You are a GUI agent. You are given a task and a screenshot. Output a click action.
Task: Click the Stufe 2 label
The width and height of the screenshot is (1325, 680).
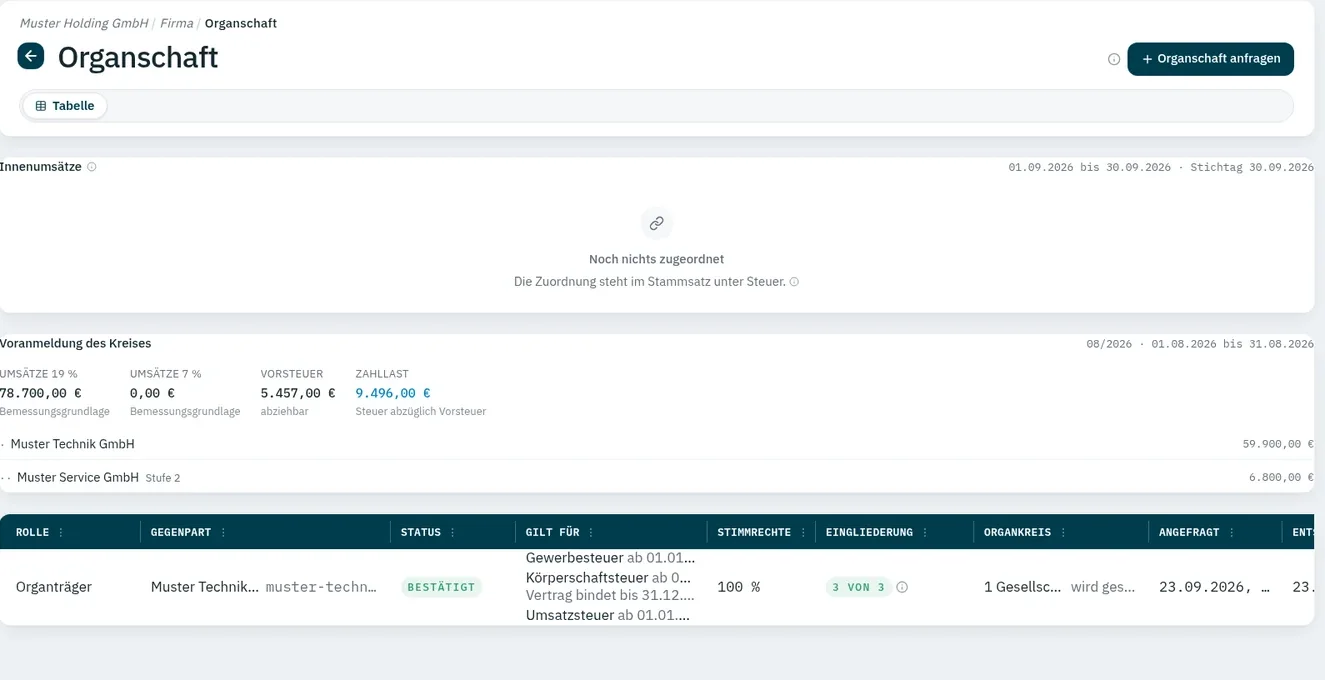click(x=163, y=478)
